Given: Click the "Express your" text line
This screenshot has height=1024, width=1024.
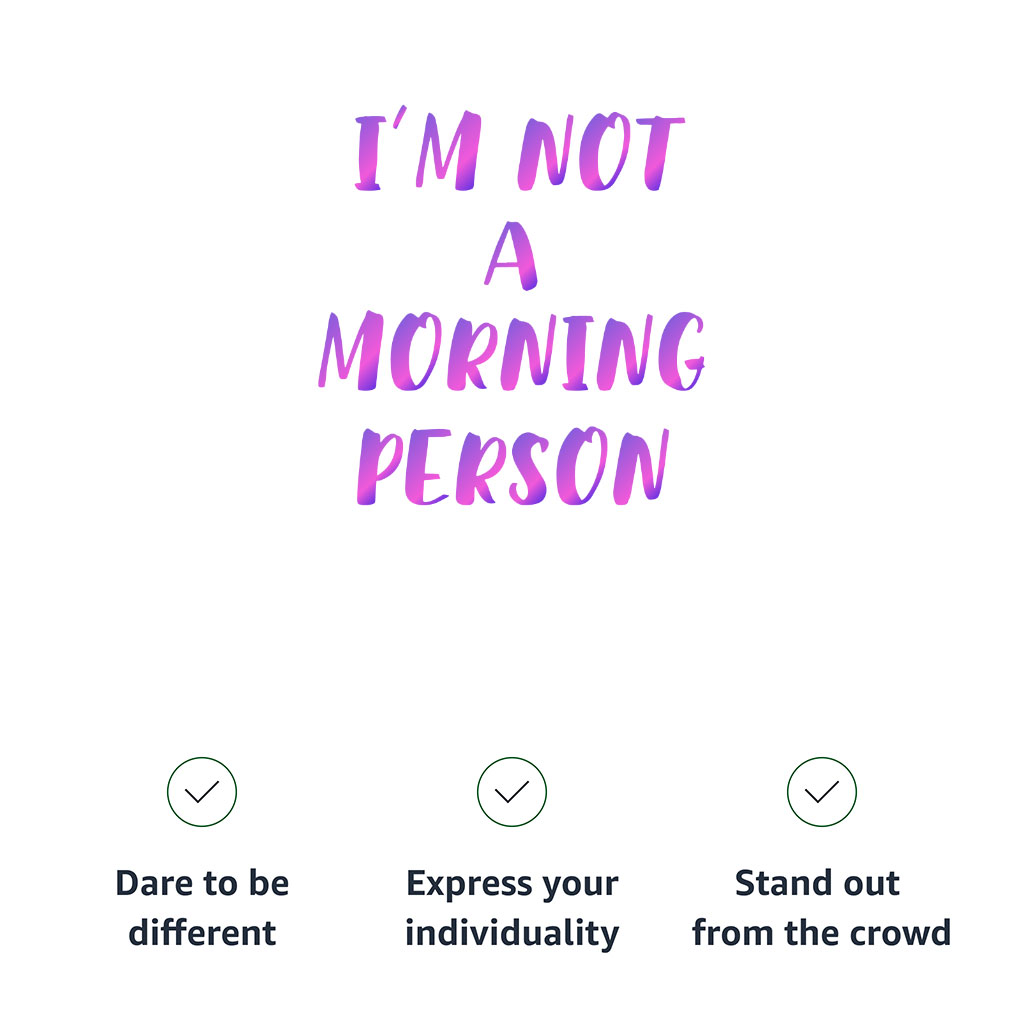Looking at the screenshot, I should 512,884.
